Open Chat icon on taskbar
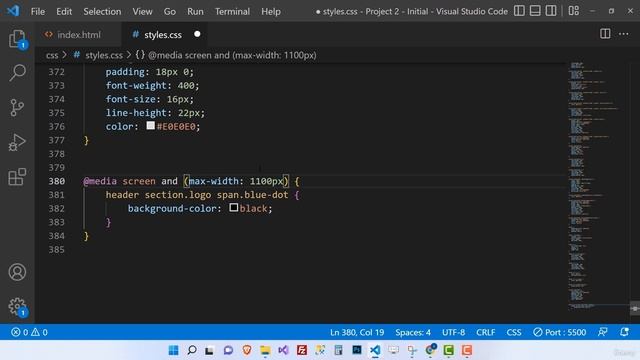640x360 pixels. pos(228,350)
